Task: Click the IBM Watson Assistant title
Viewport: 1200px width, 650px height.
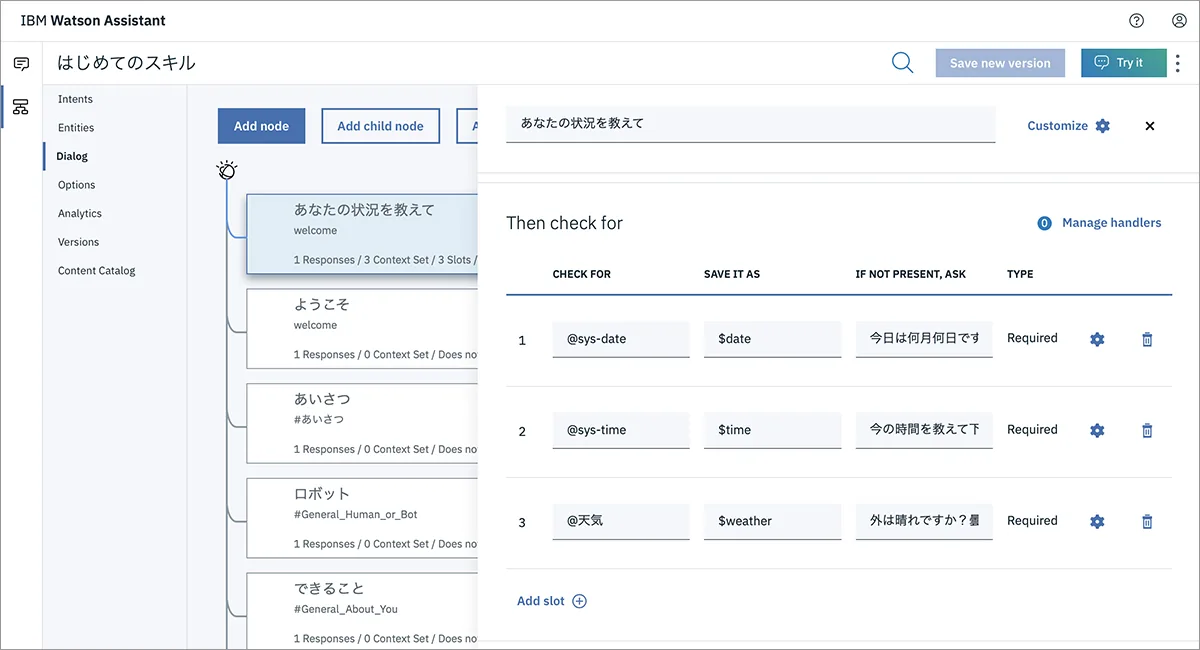Action: [x=93, y=20]
